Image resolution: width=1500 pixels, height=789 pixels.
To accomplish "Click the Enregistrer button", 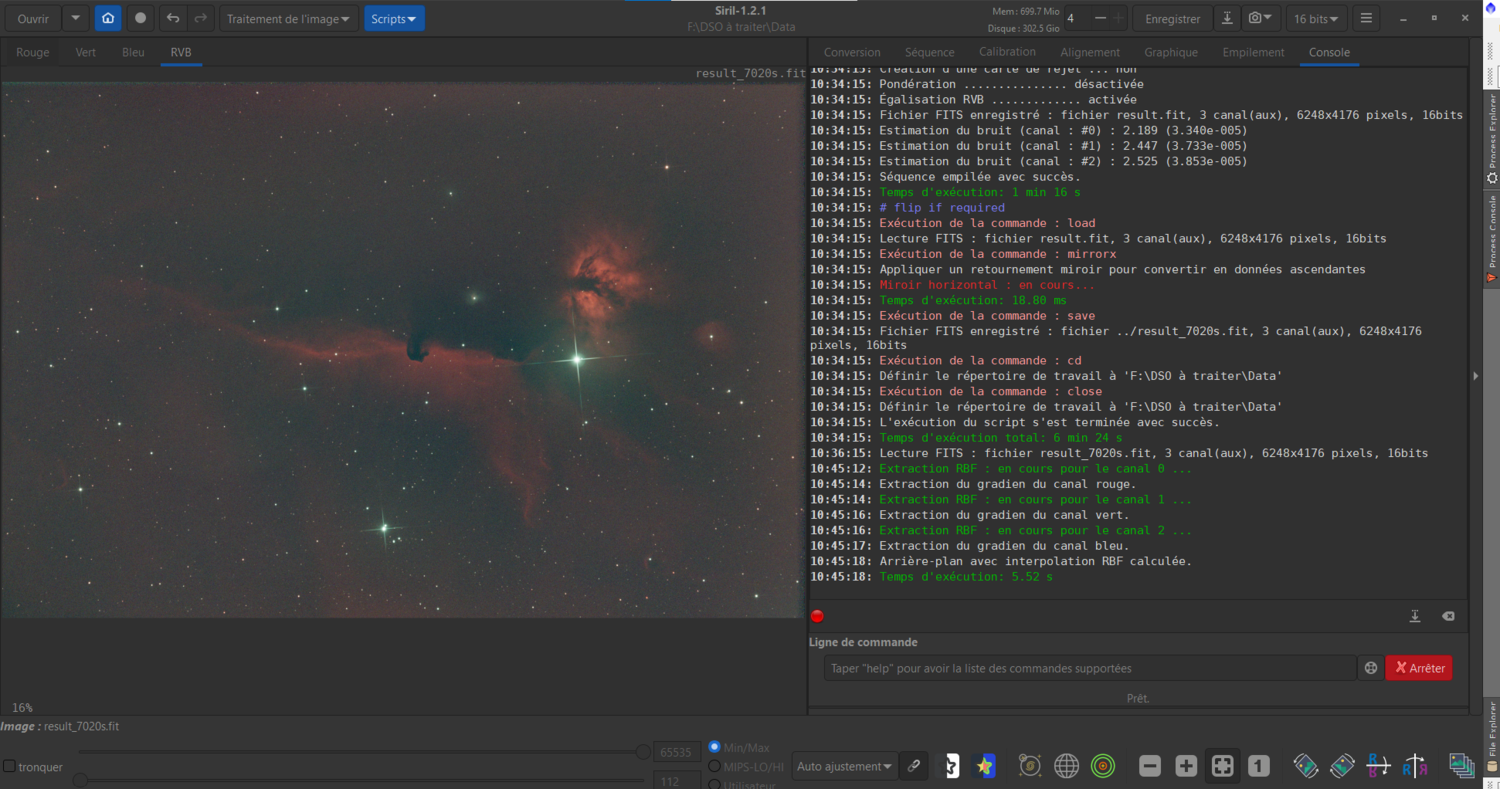I will coord(1173,18).
